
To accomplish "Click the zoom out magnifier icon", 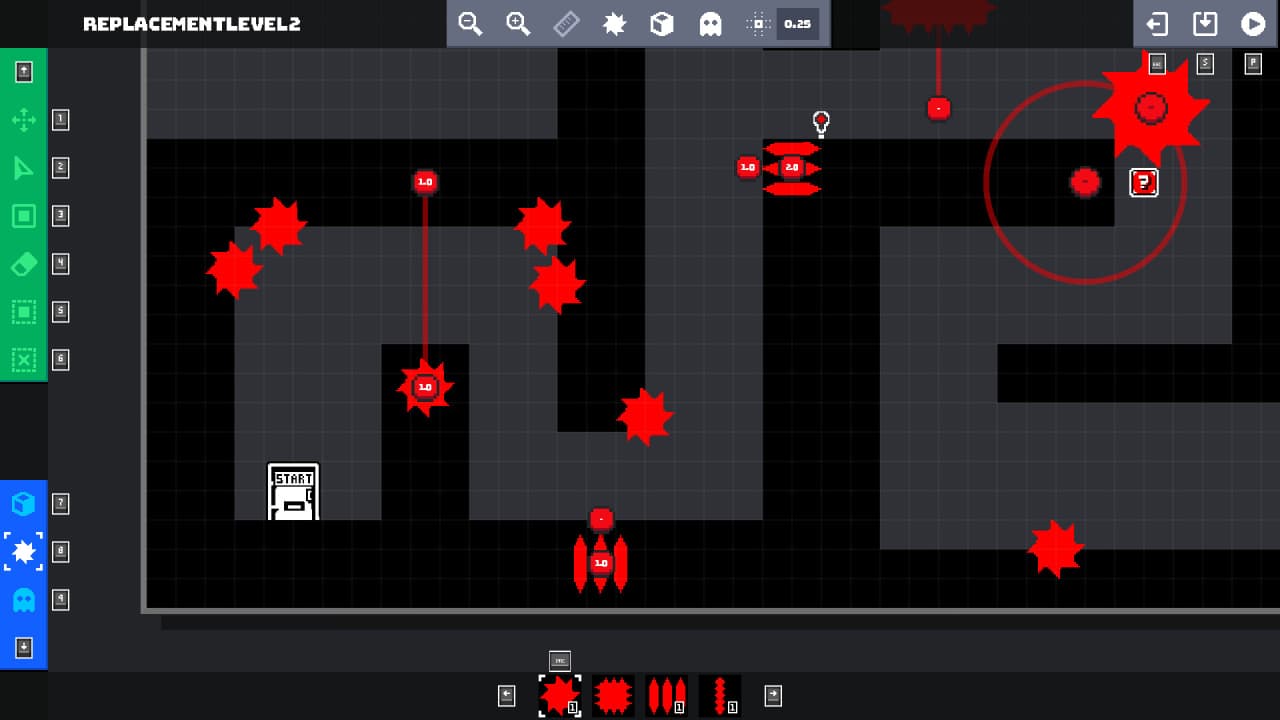I will pyautogui.click(x=470, y=24).
